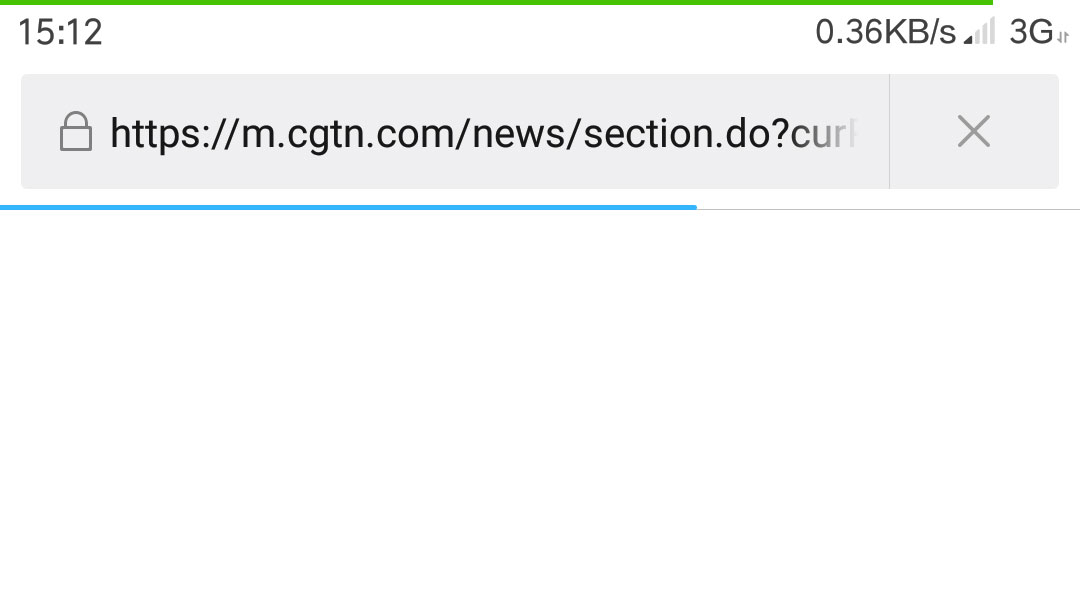Stop page loading with the X button
Viewport: 1080px width, 608px height.
[973, 131]
